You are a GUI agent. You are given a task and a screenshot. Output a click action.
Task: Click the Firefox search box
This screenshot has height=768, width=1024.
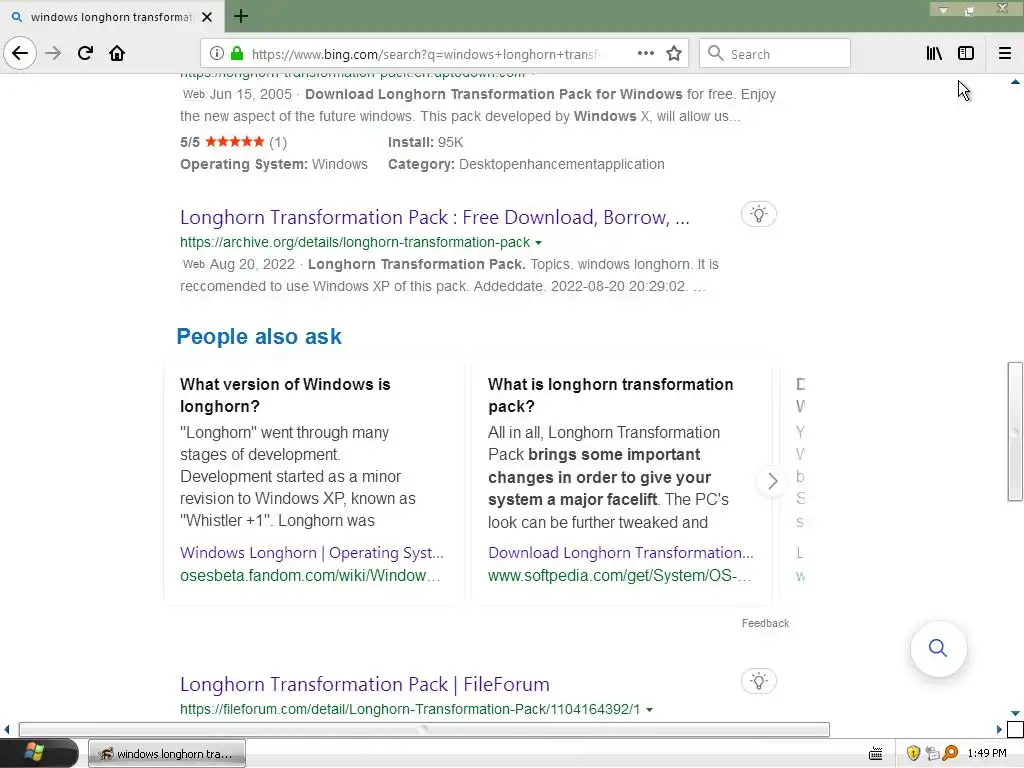[775, 54]
